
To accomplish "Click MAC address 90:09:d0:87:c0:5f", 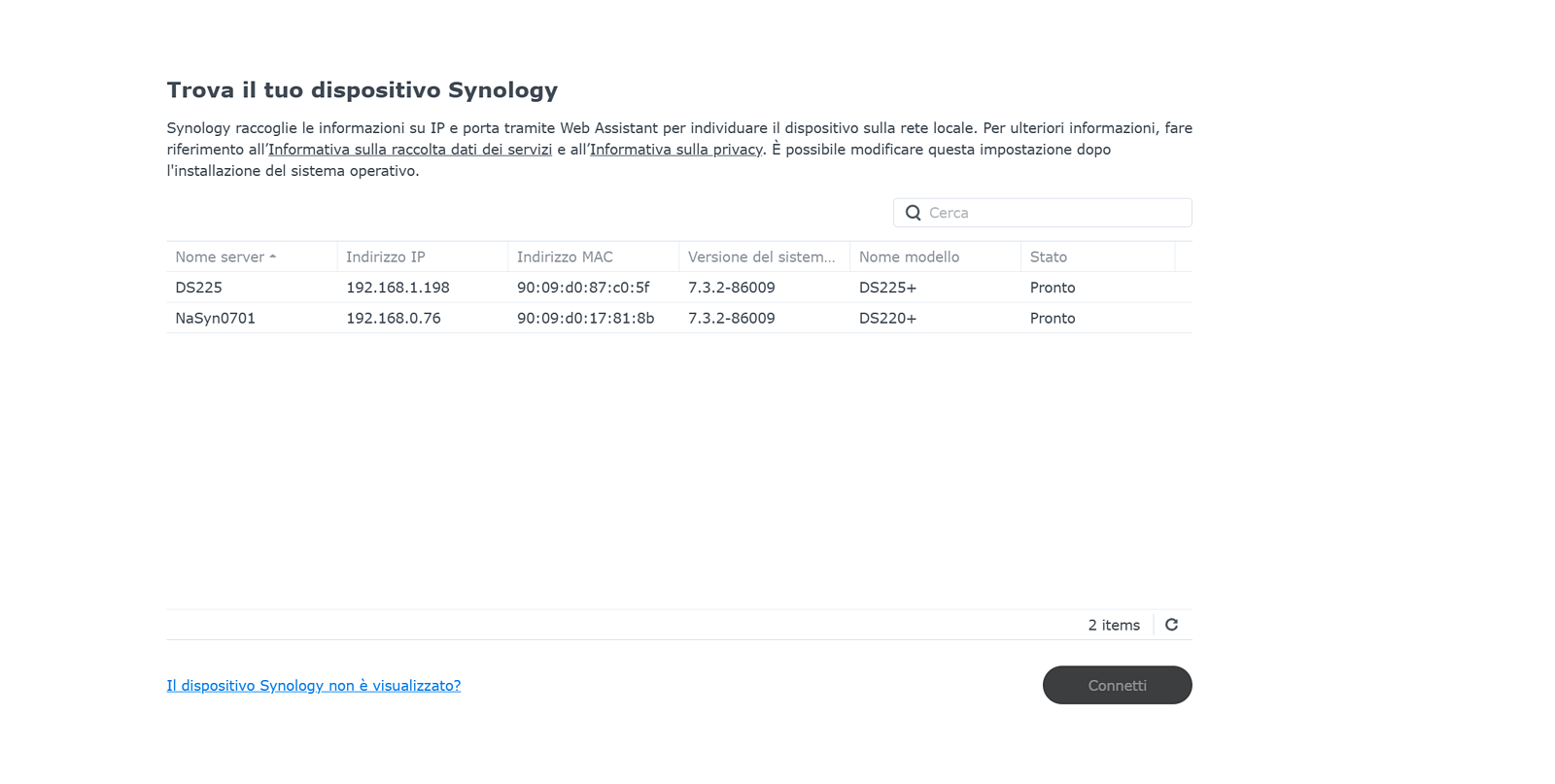I will [583, 288].
